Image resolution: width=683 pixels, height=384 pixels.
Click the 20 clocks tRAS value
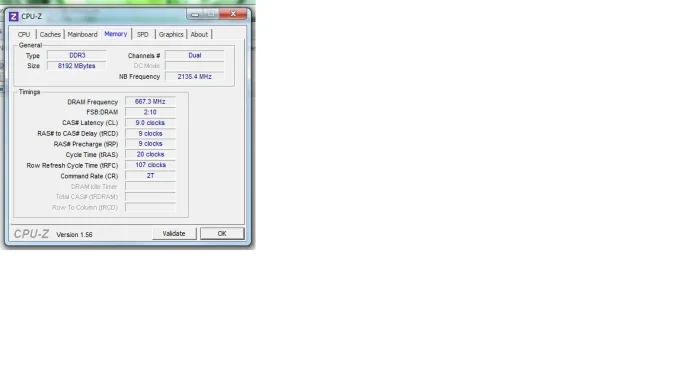(x=150, y=155)
